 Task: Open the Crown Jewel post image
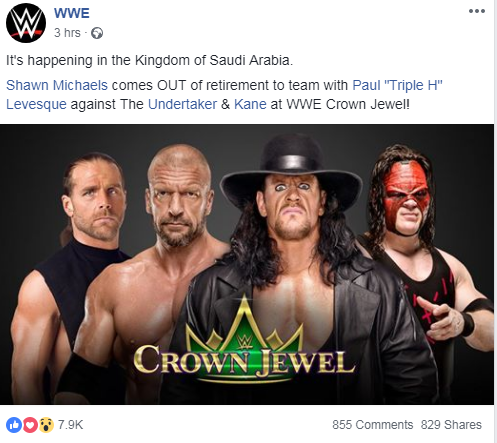[x=247, y=264]
